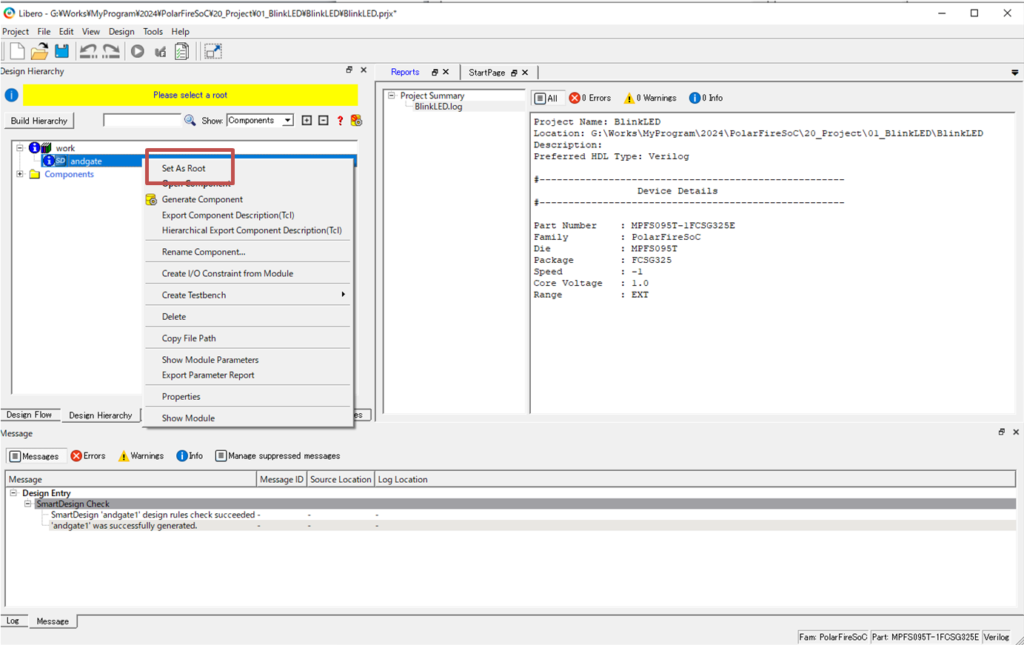Toggle the Errors filter in Message panel
This screenshot has width=1024, height=645.
pos(88,456)
